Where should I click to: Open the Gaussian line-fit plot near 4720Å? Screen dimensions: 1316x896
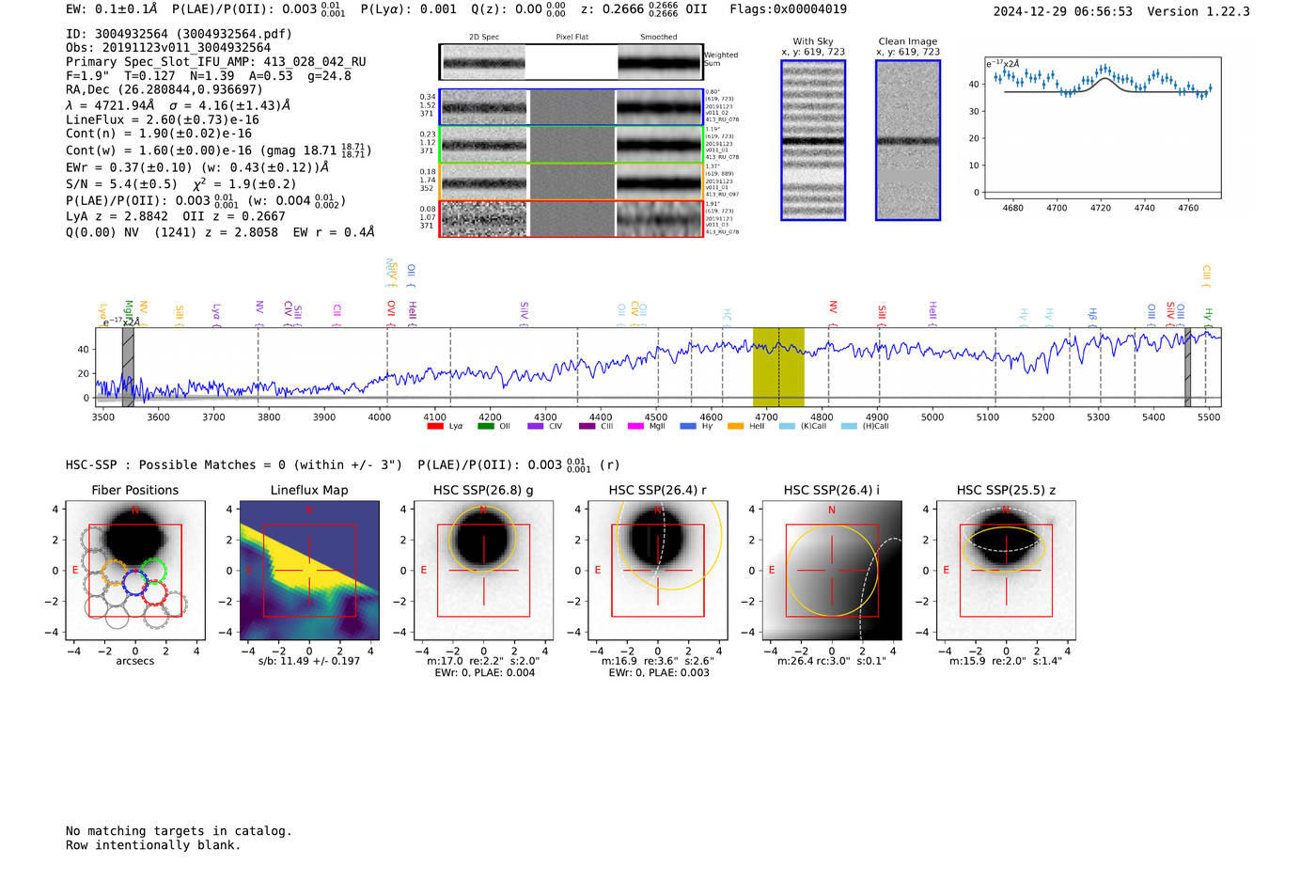(1104, 128)
